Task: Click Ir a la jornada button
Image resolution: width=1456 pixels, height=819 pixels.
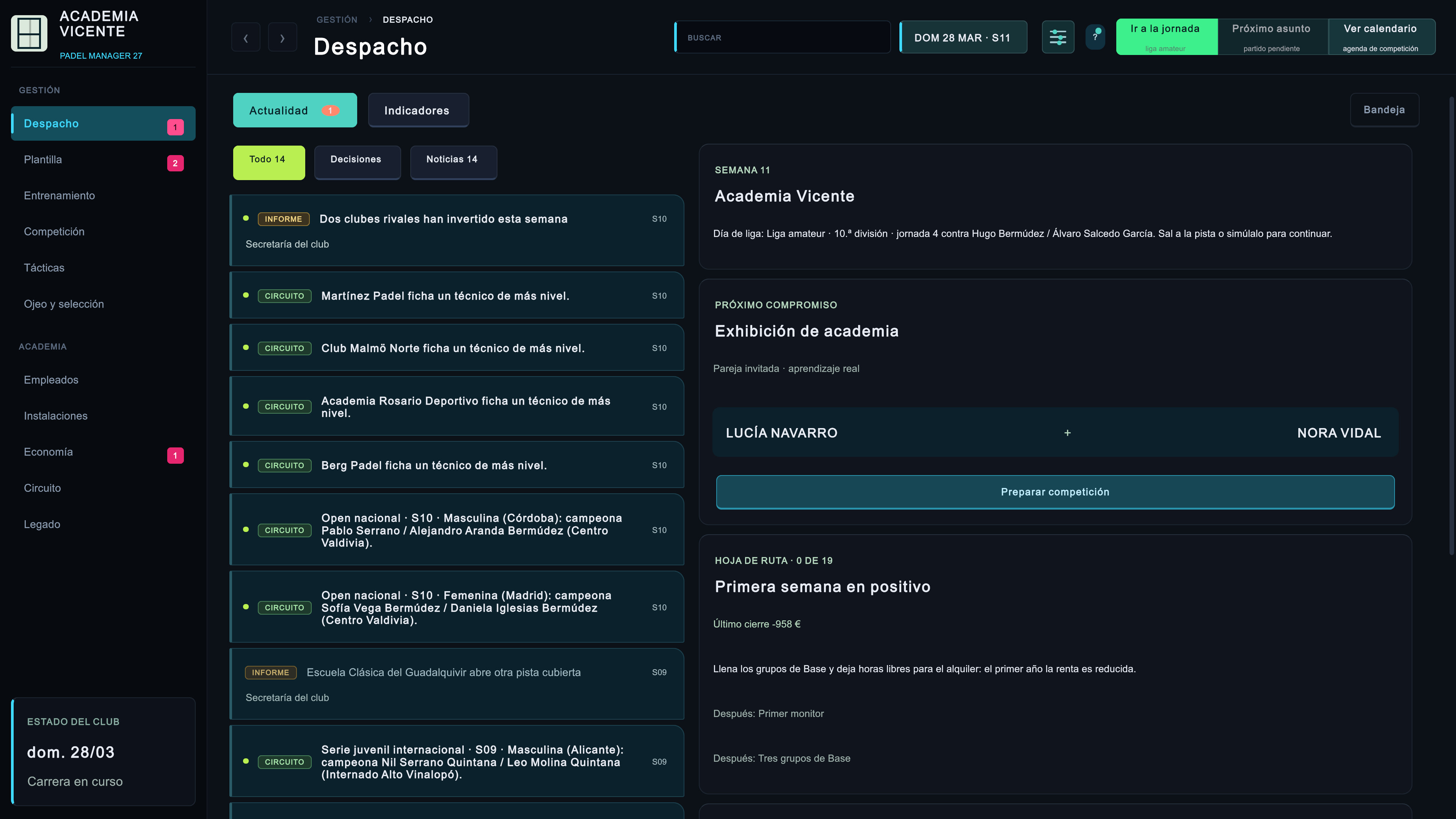Action: pyautogui.click(x=1167, y=37)
